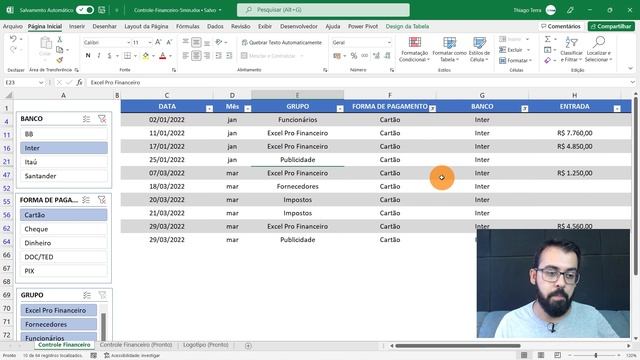Viewport: 640px width, 360px height.
Task: Apply percent style to number
Action: coord(353,56)
